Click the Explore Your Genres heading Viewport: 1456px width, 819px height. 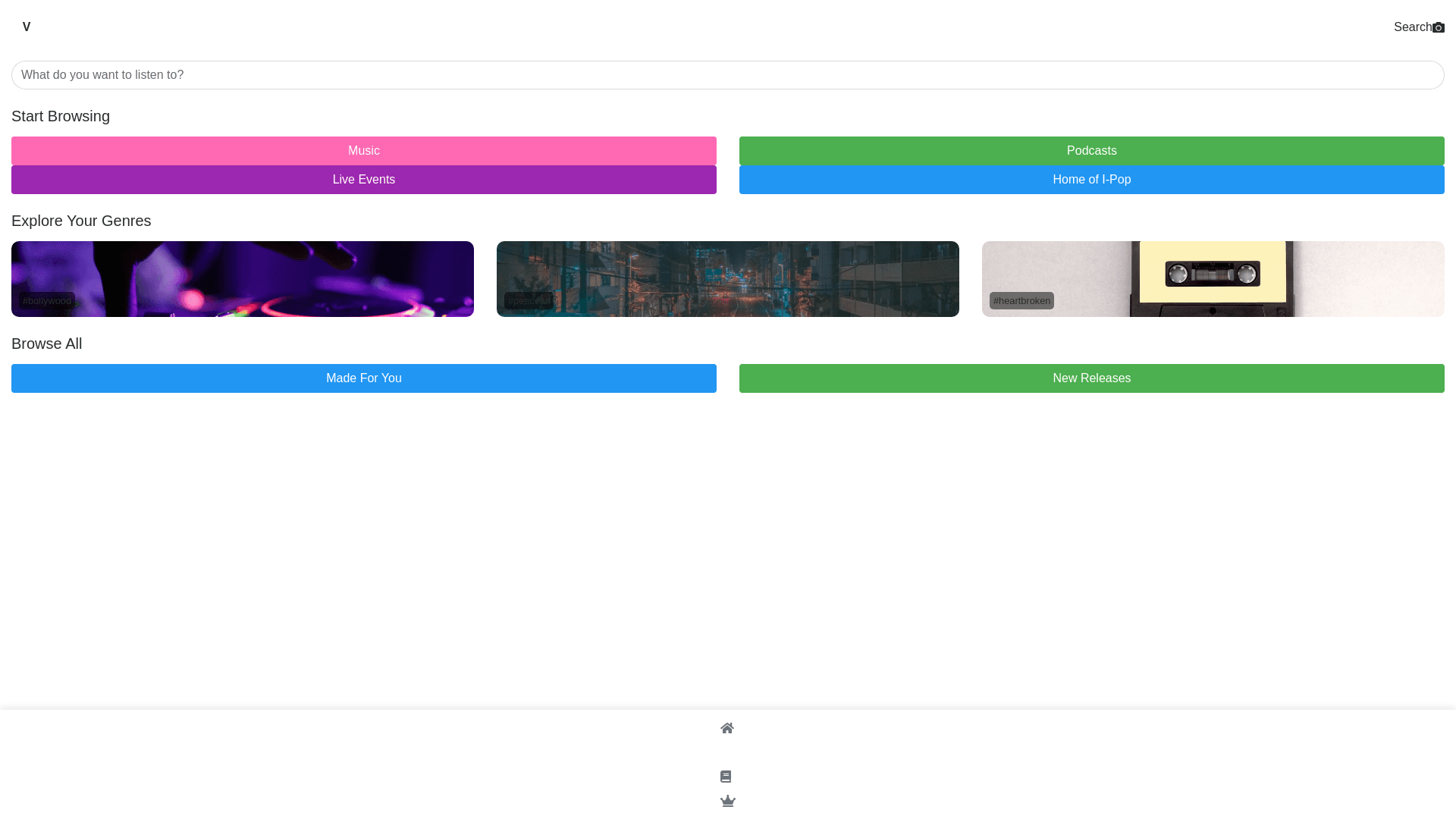(x=81, y=221)
